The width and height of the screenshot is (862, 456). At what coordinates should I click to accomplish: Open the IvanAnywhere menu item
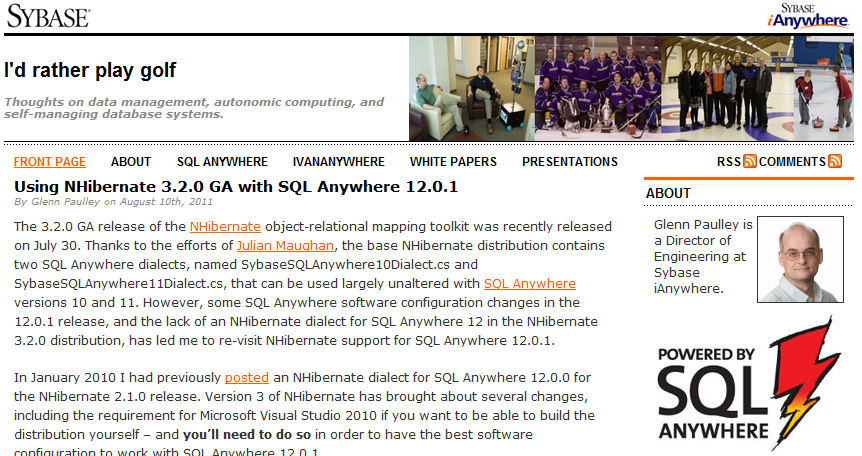[x=339, y=162]
